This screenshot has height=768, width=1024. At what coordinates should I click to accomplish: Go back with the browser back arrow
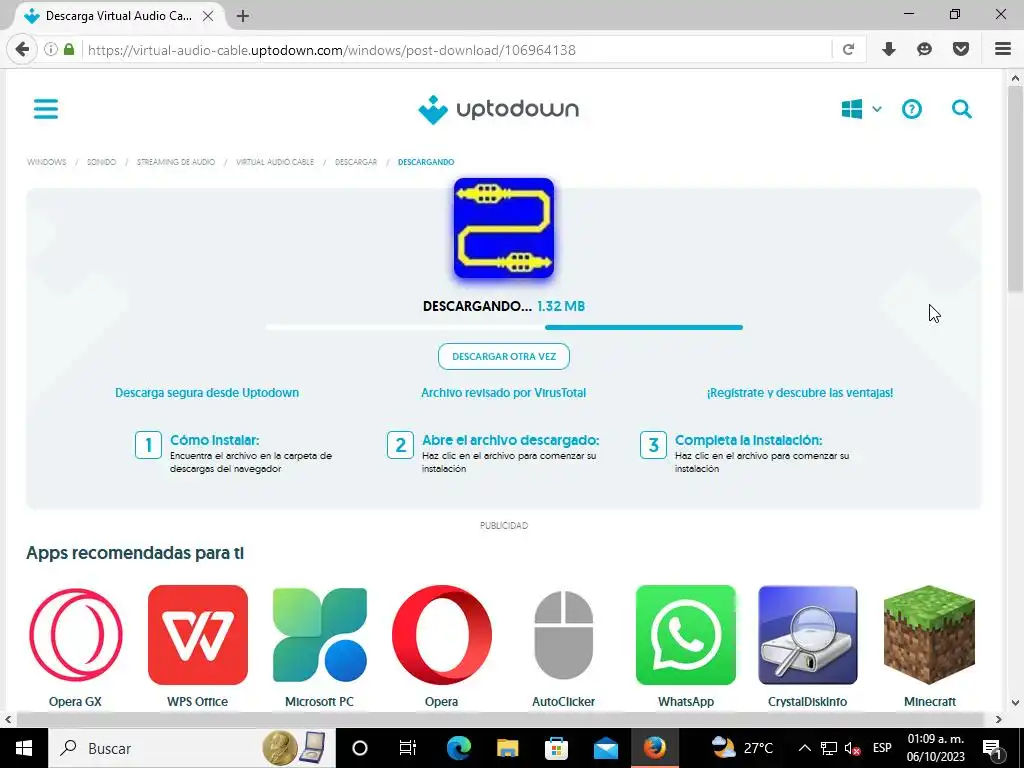(x=22, y=50)
